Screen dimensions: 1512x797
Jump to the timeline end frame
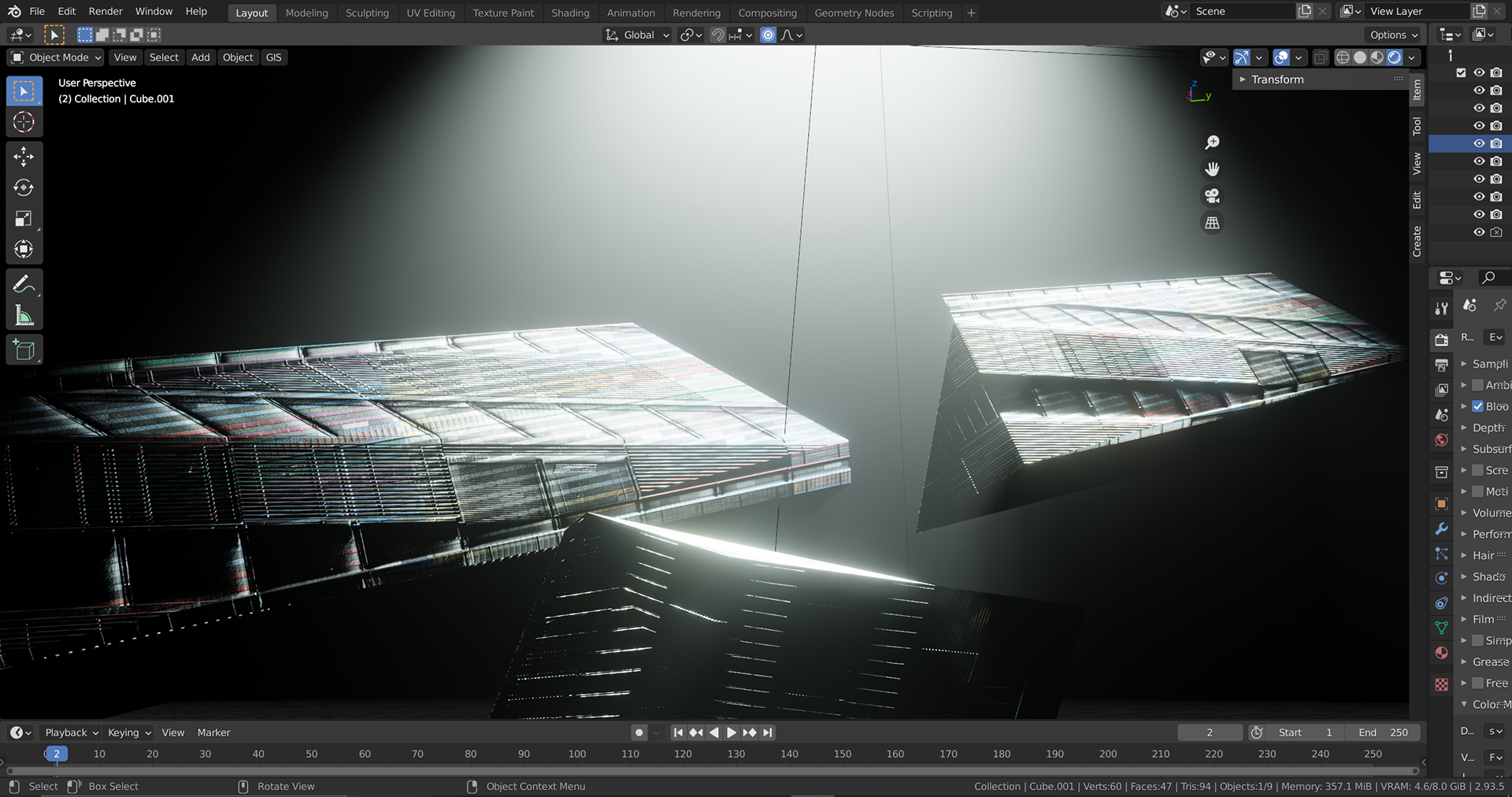[x=767, y=732]
